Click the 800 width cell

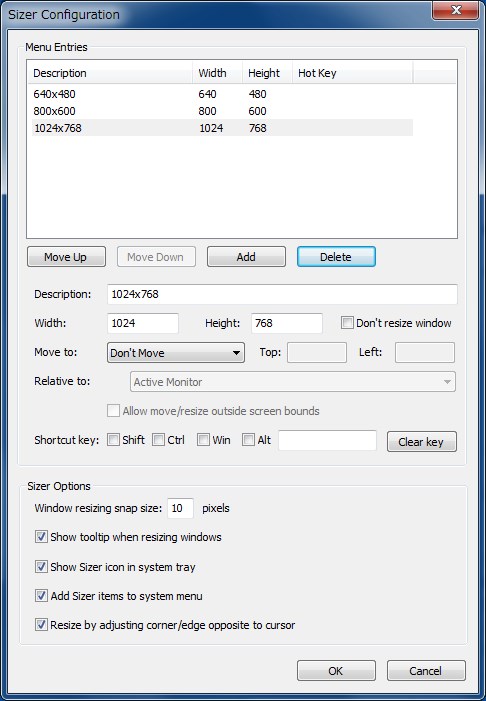click(207, 111)
